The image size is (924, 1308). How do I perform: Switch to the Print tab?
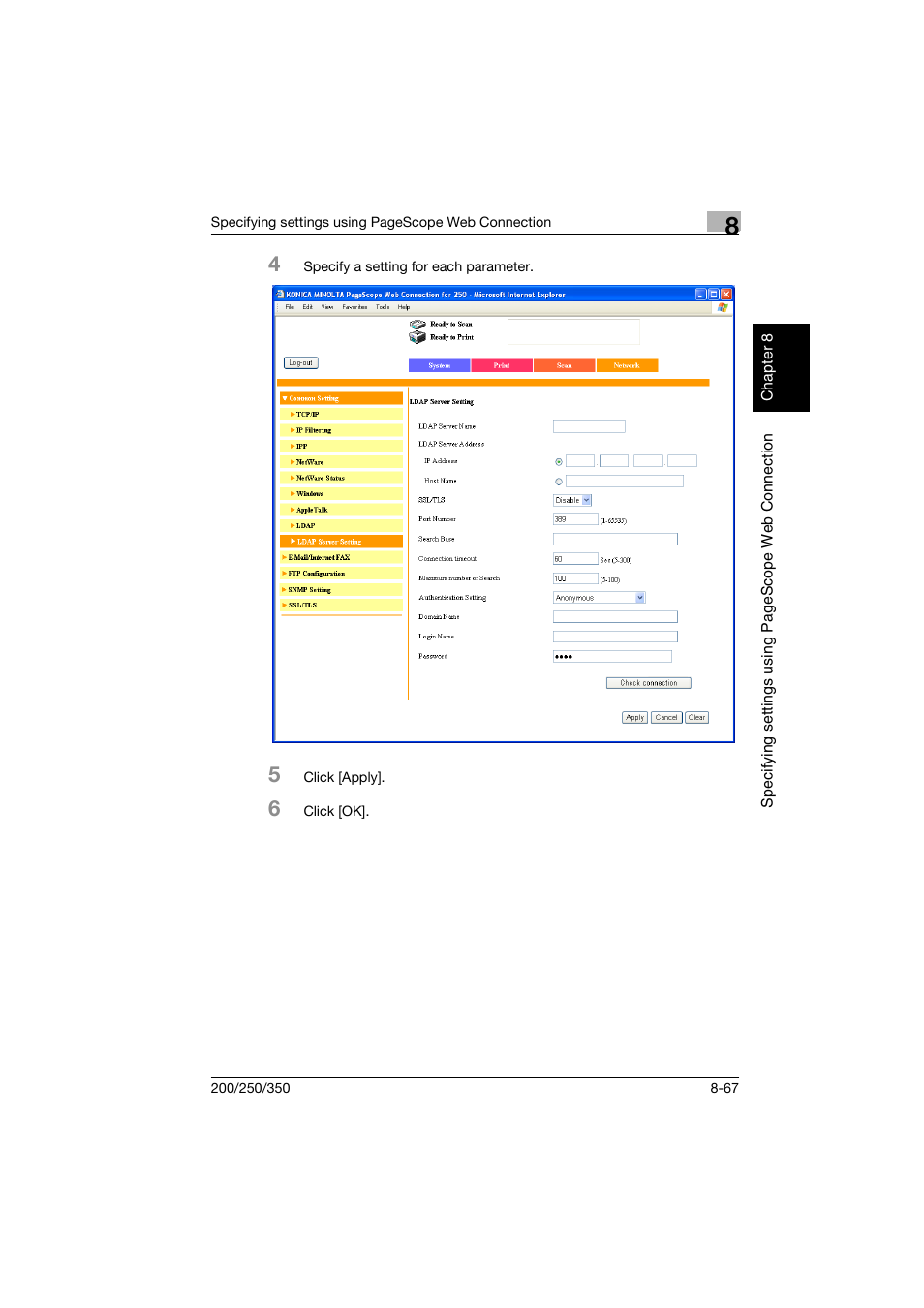coord(502,365)
